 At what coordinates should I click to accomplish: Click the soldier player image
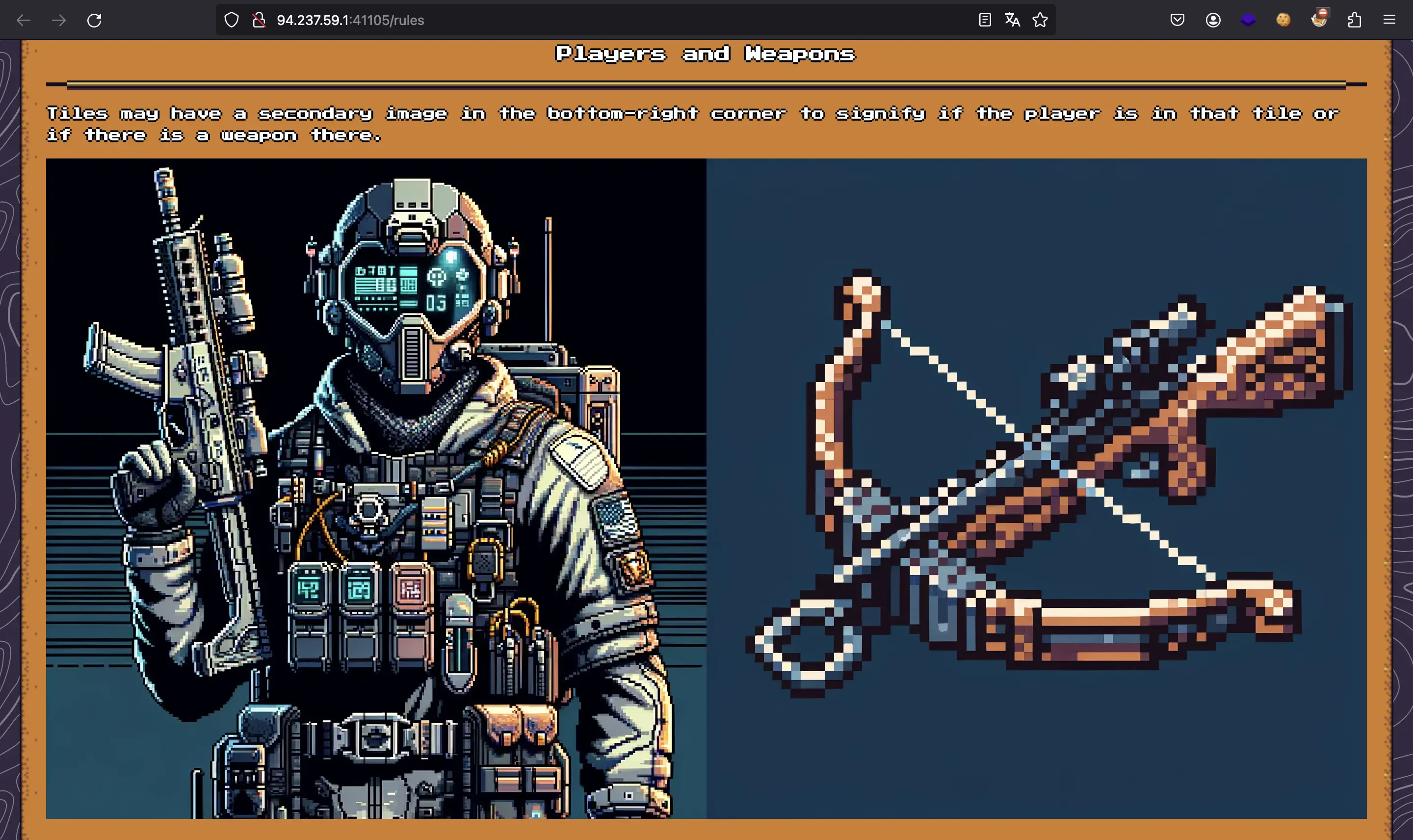click(x=376, y=488)
